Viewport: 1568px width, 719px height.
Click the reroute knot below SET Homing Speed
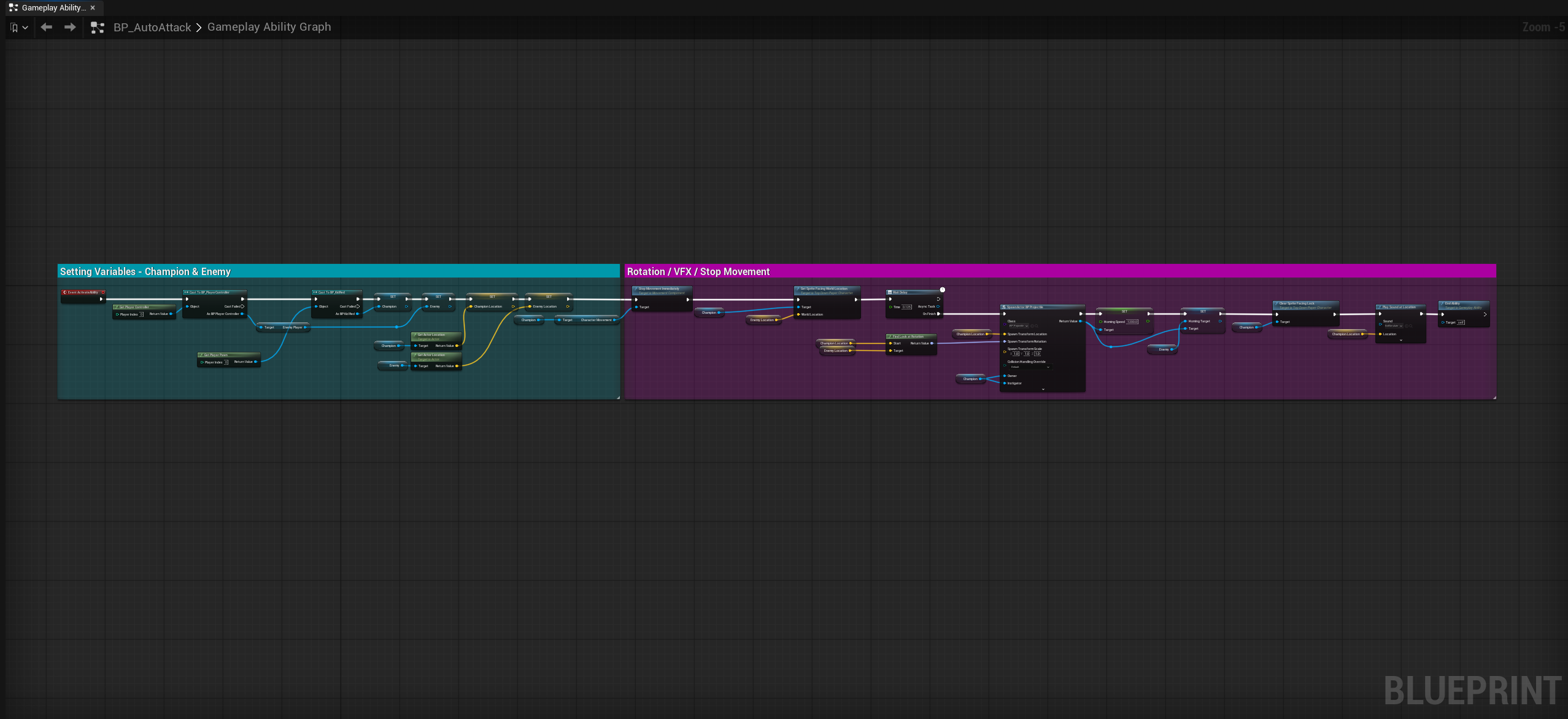click(x=1111, y=347)
